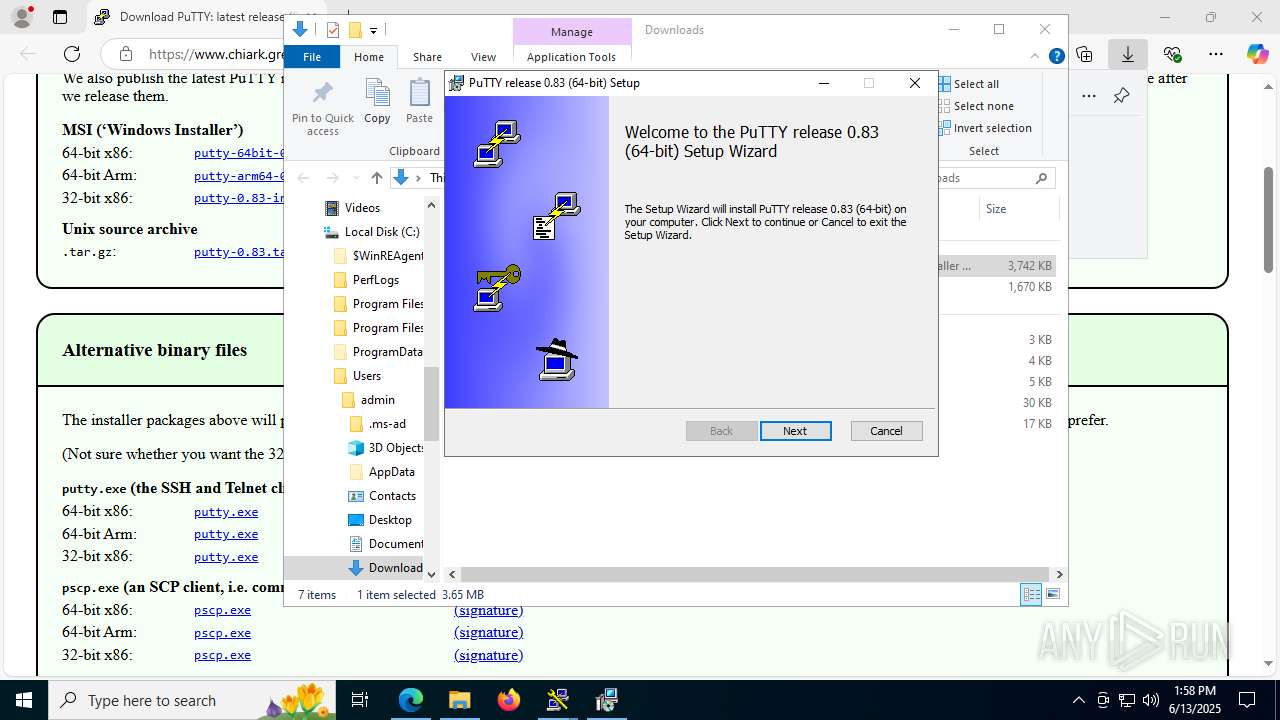Switch to Home ribbon tab in Explorer
Viewport: 1280px width, 720px height.
click(x=368, y=57)
